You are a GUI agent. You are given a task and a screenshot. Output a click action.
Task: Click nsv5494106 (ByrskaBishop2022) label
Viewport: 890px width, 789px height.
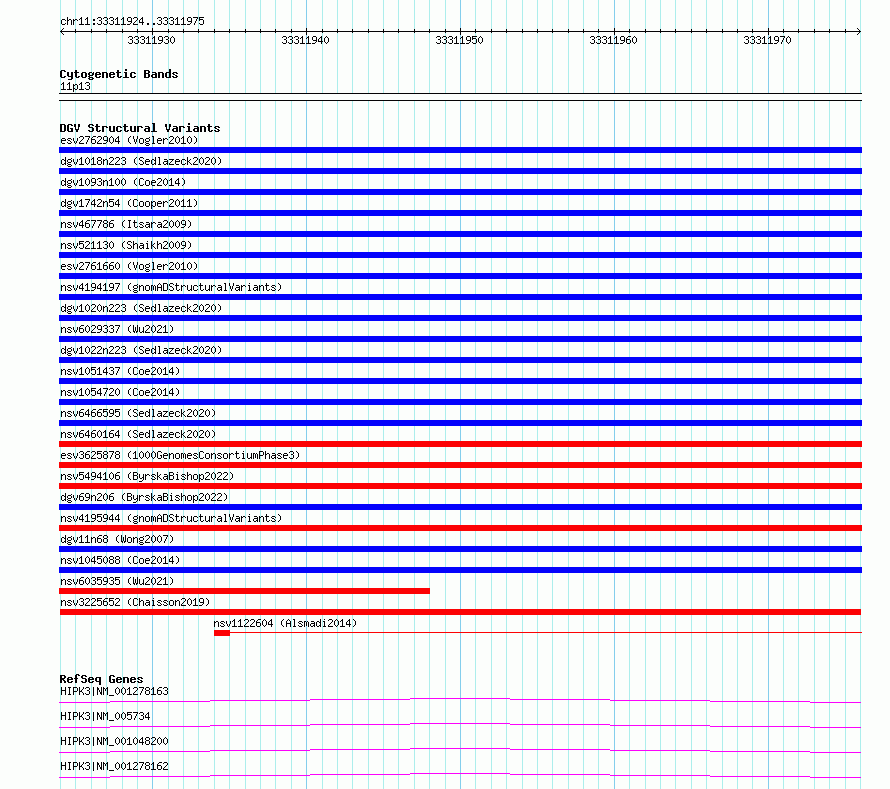point(147,476)
